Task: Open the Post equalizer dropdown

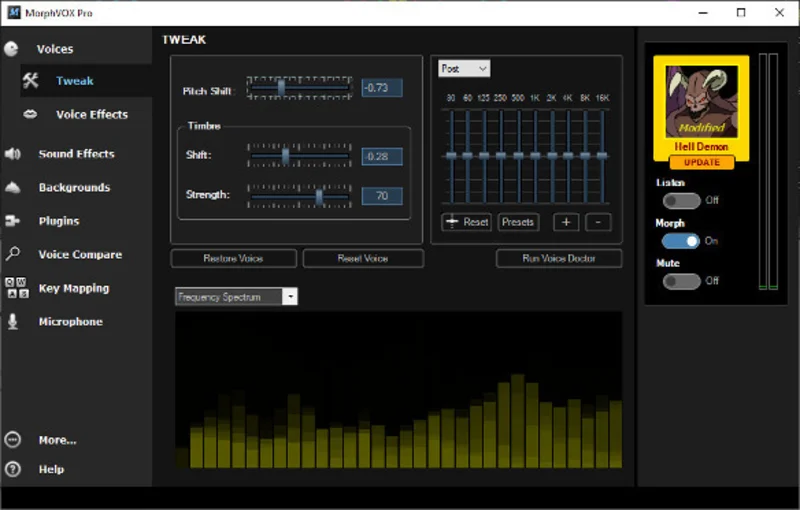Action: tap(465, 69)
